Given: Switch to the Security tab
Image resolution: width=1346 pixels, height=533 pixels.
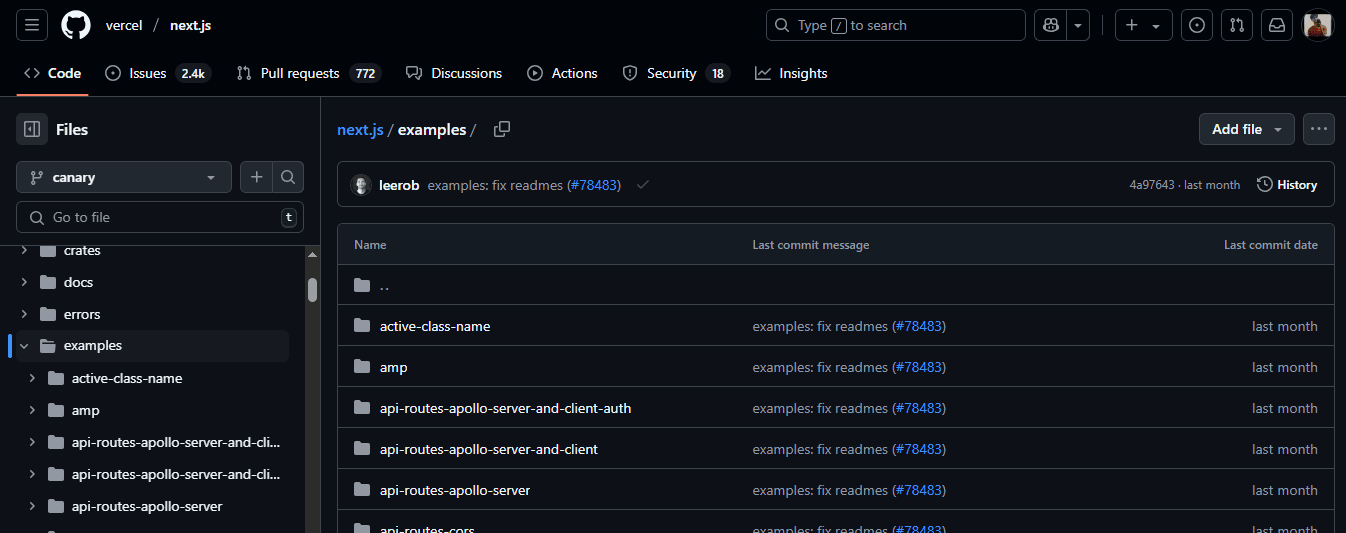Looking at the screenshot, I should point(676,73).
